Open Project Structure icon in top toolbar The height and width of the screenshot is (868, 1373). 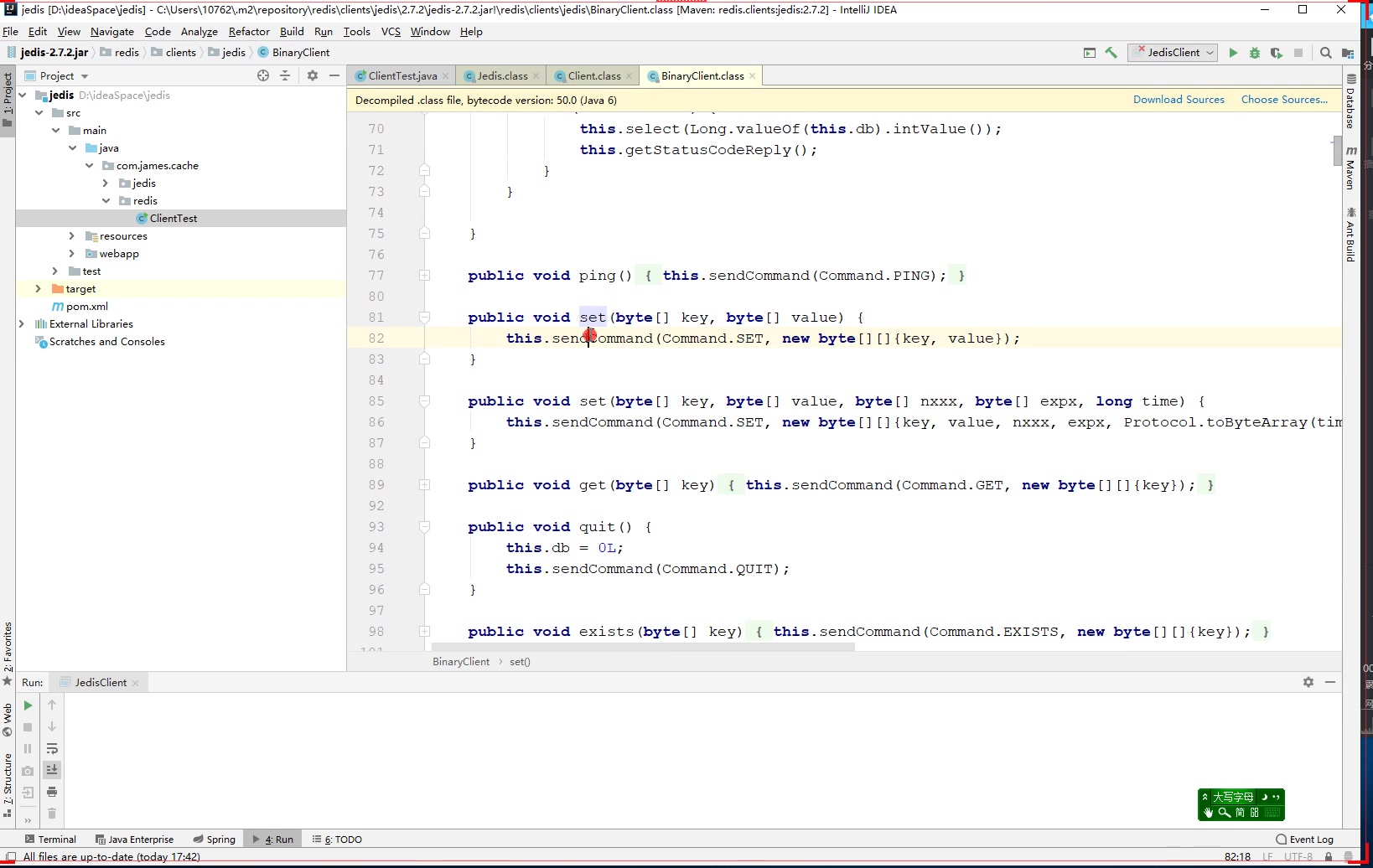click(x=1348, y=53)
